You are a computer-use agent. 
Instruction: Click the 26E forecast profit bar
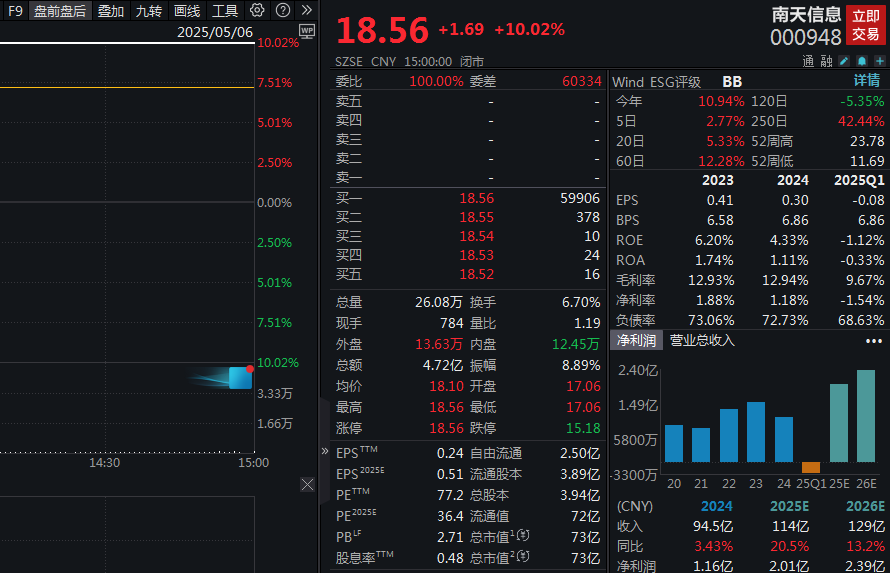pyautogui.click(x=866, y=416)
